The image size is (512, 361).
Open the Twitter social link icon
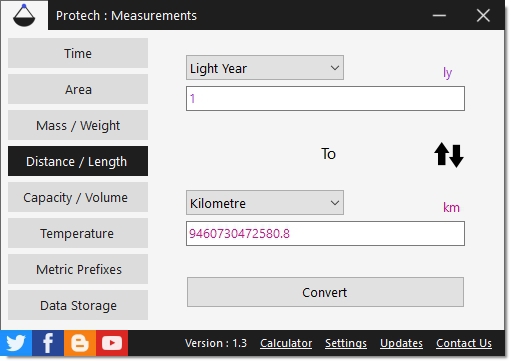coord(16,343)
